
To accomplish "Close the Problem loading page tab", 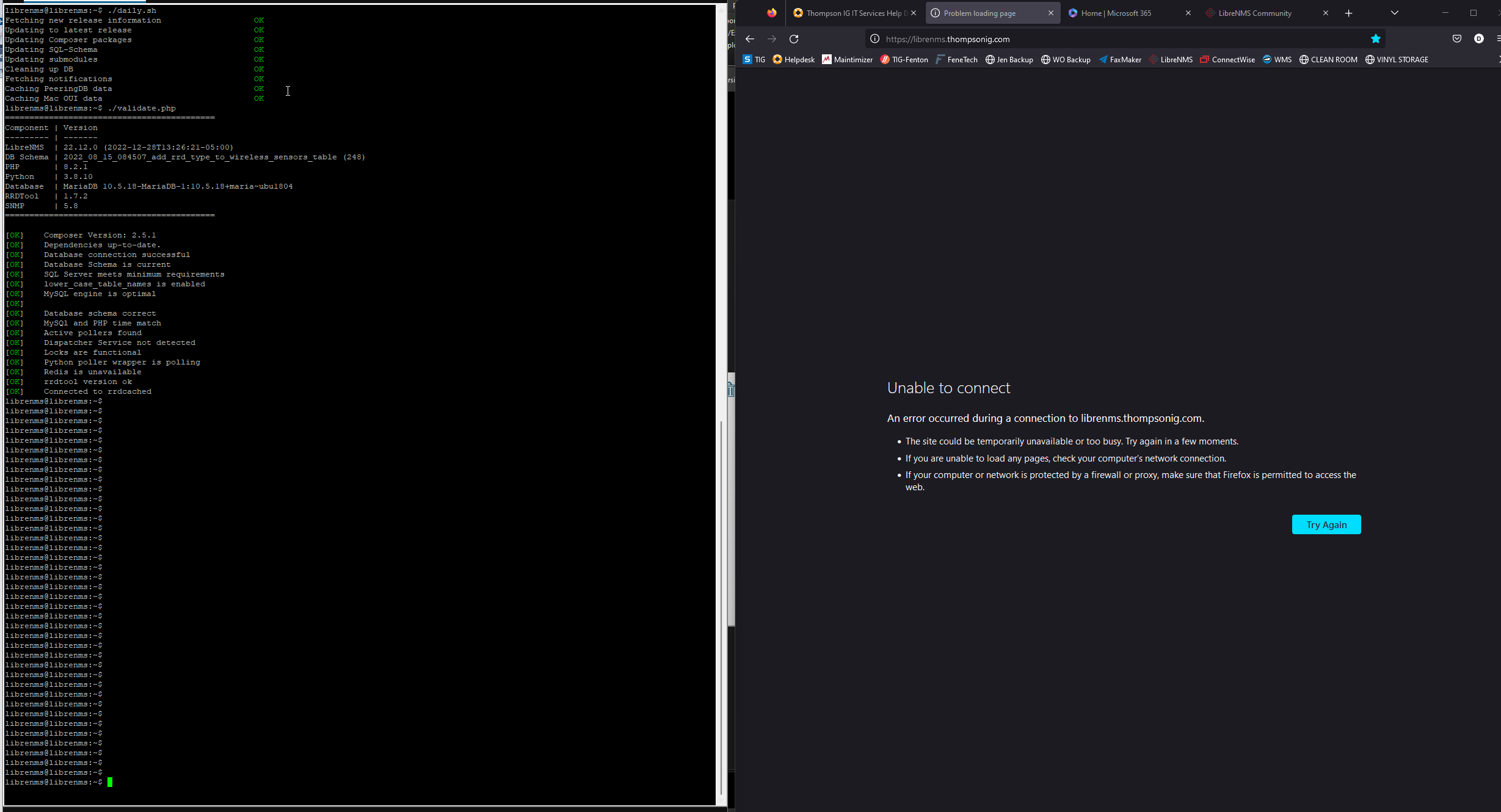I will point(1050,13).
